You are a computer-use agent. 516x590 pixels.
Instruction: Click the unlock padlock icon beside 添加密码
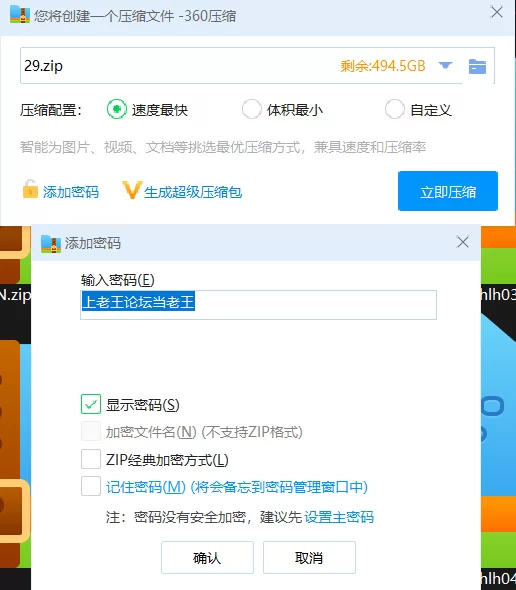30,189
